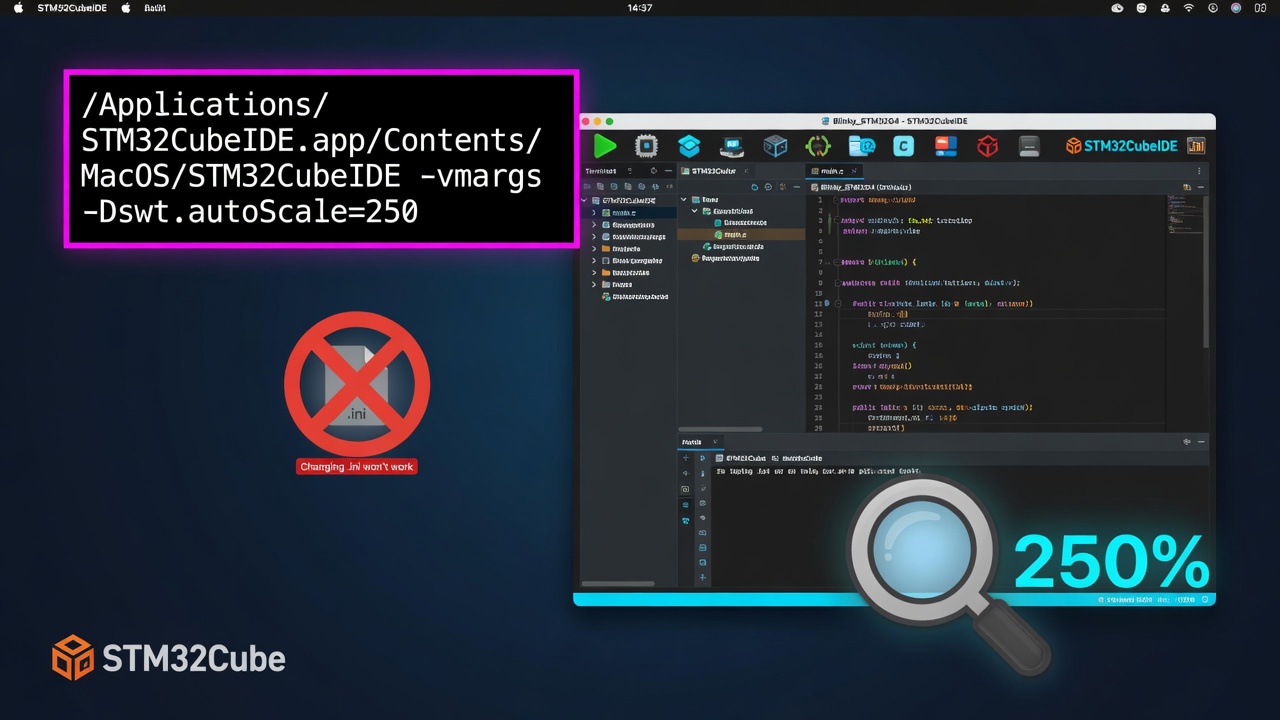
Task: Open the STM32CubeIDE menu in the macOS menu bar
Action: tap(72, 8)
